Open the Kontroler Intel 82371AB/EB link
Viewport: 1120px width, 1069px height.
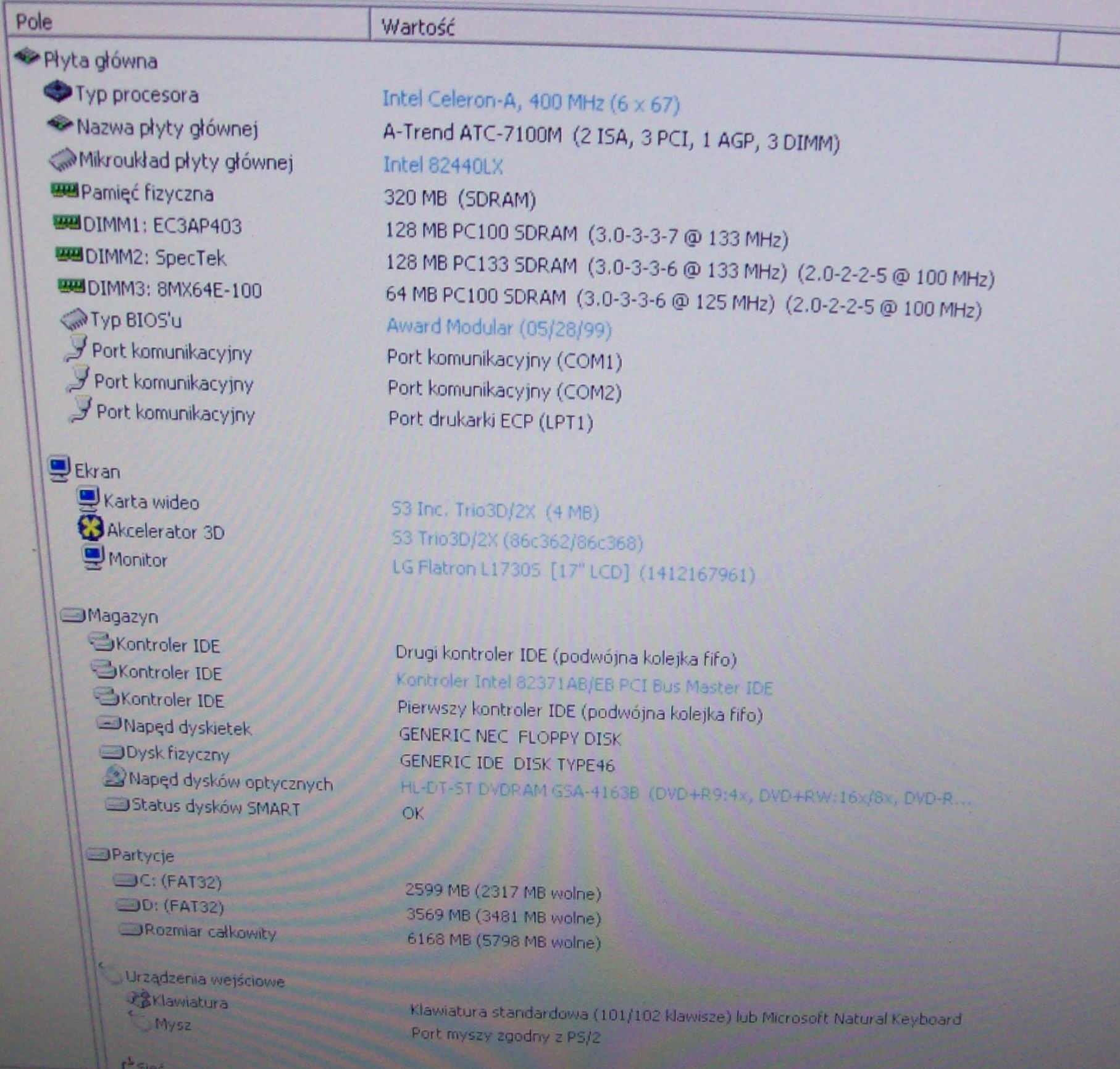[x=584, y=685]
